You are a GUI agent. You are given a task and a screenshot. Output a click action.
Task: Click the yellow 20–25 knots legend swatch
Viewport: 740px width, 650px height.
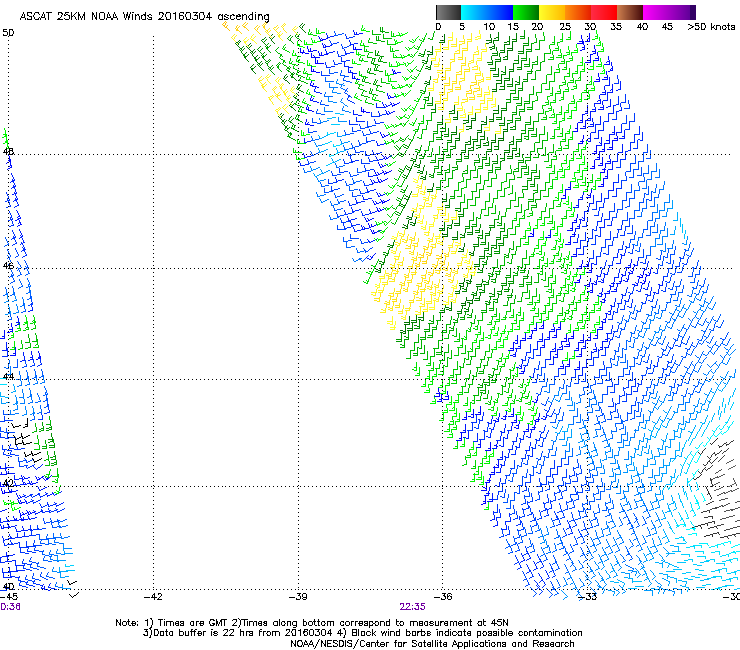[552, 12]
